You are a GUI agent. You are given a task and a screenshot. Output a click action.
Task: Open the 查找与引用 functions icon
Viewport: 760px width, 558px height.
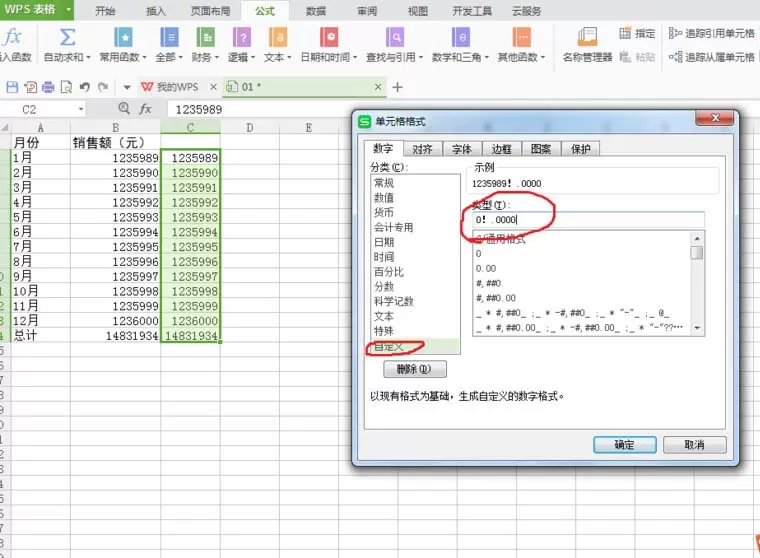click(x=395, y=37)
